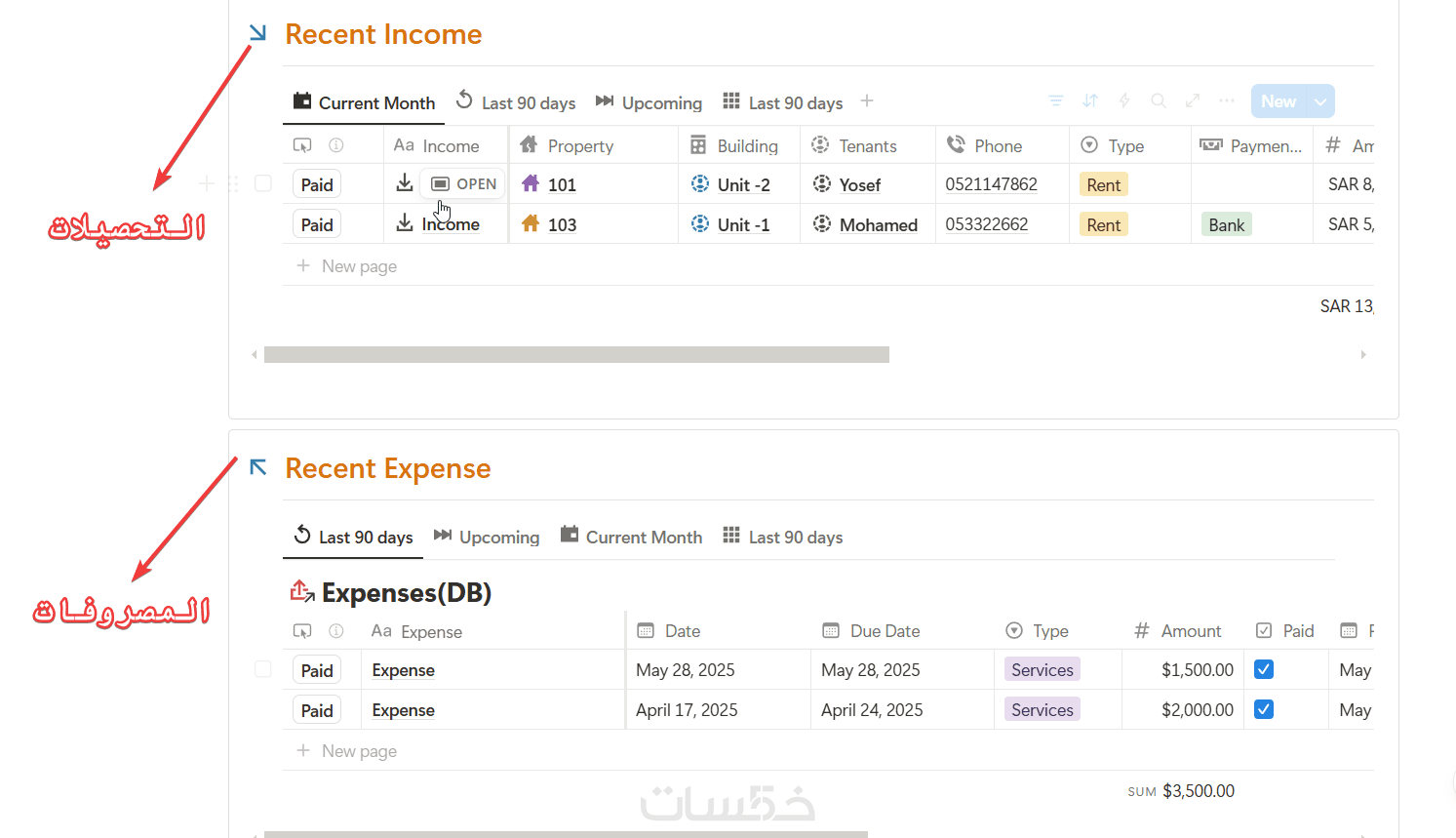Expand the New button dropdown arrow
The width and height of the screenshot is (1456, 838).
pos(1320,101)
